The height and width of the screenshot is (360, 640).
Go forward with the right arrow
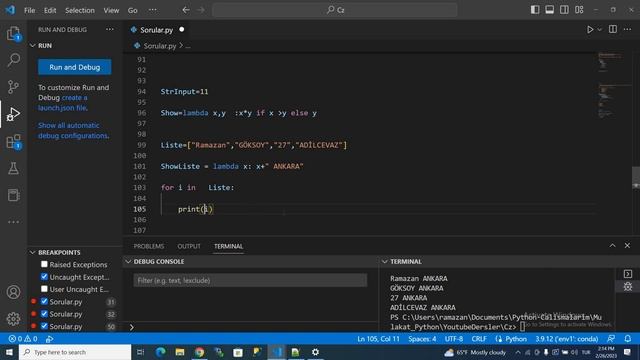[201, 10]
